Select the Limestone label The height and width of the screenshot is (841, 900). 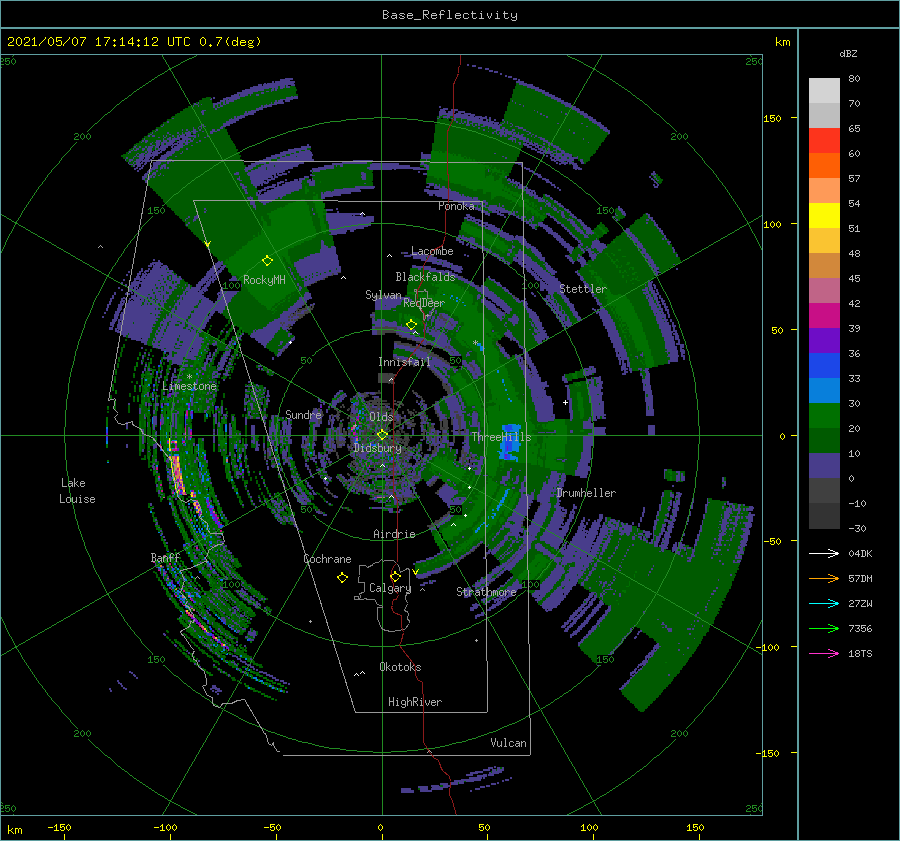point(189,386)
